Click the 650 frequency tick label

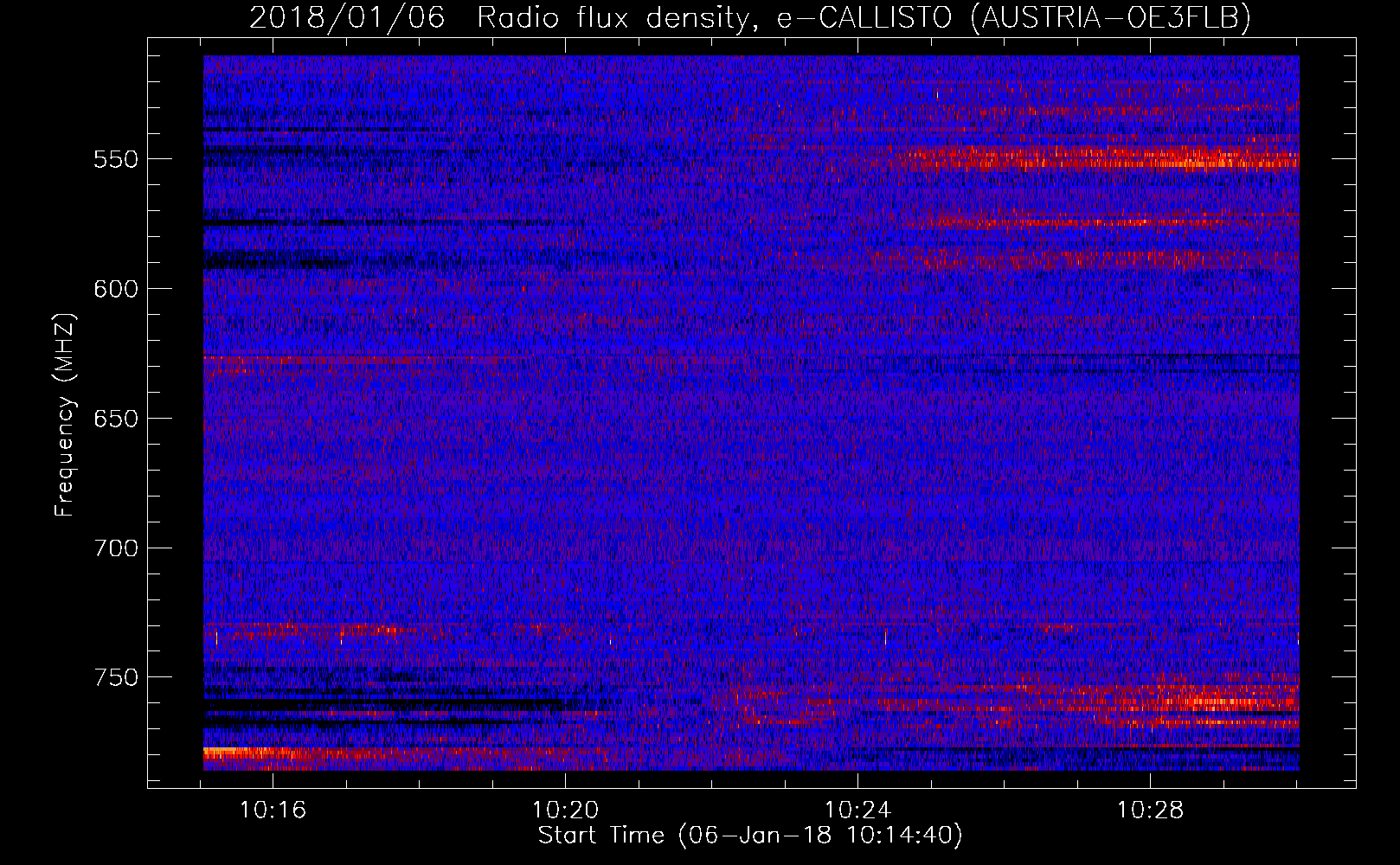point(116,420)
